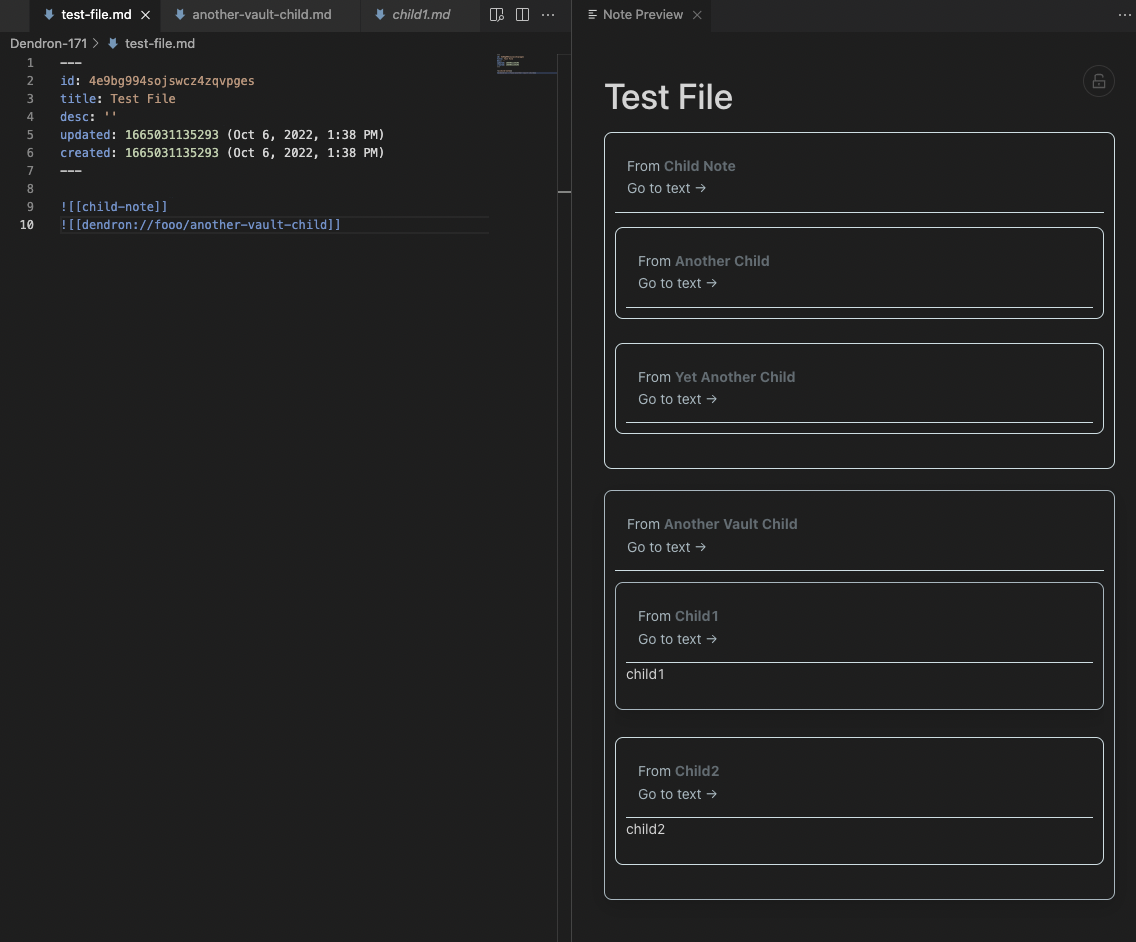Click the Dendron logo on the another-vault-child.md tab
The width and height of the screenshot is (1136, 942).
tap(182, 14)
